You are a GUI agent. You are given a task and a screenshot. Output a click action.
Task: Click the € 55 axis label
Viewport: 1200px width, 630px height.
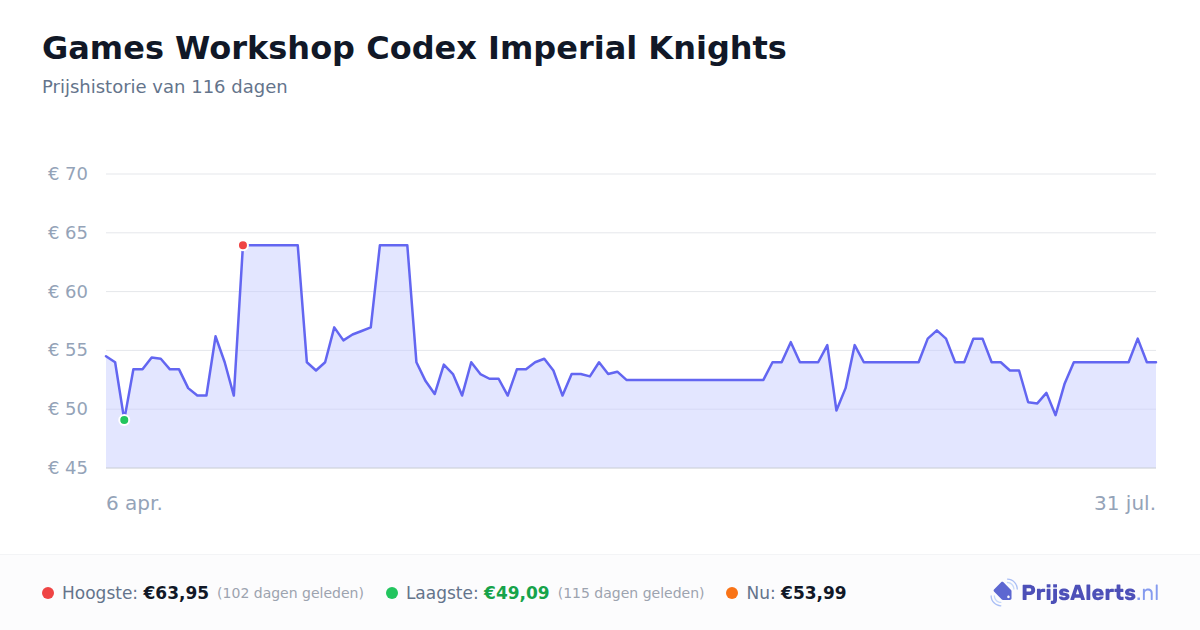[68, 350]
